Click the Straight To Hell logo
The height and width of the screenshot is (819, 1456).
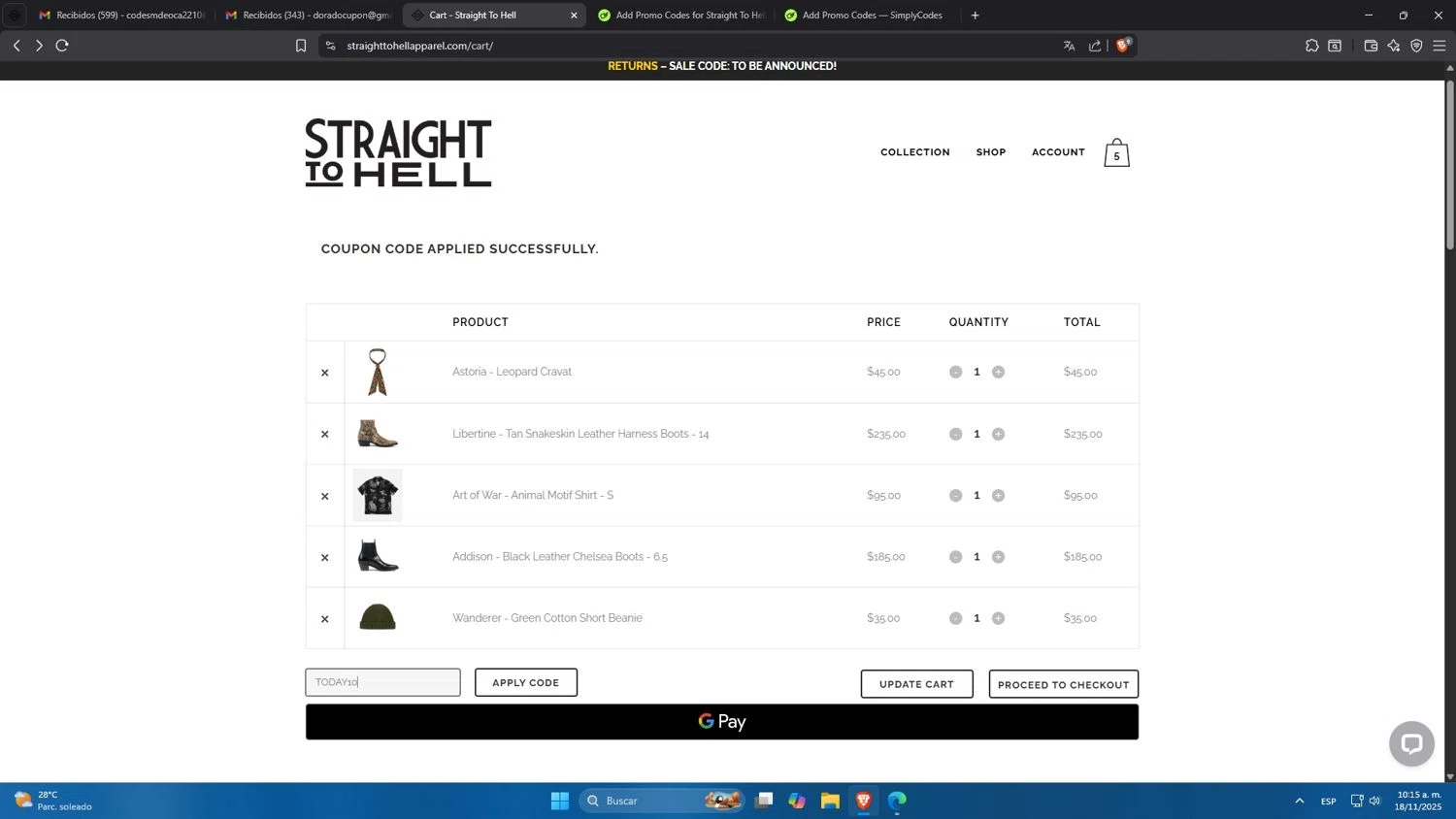click(398, 152)
